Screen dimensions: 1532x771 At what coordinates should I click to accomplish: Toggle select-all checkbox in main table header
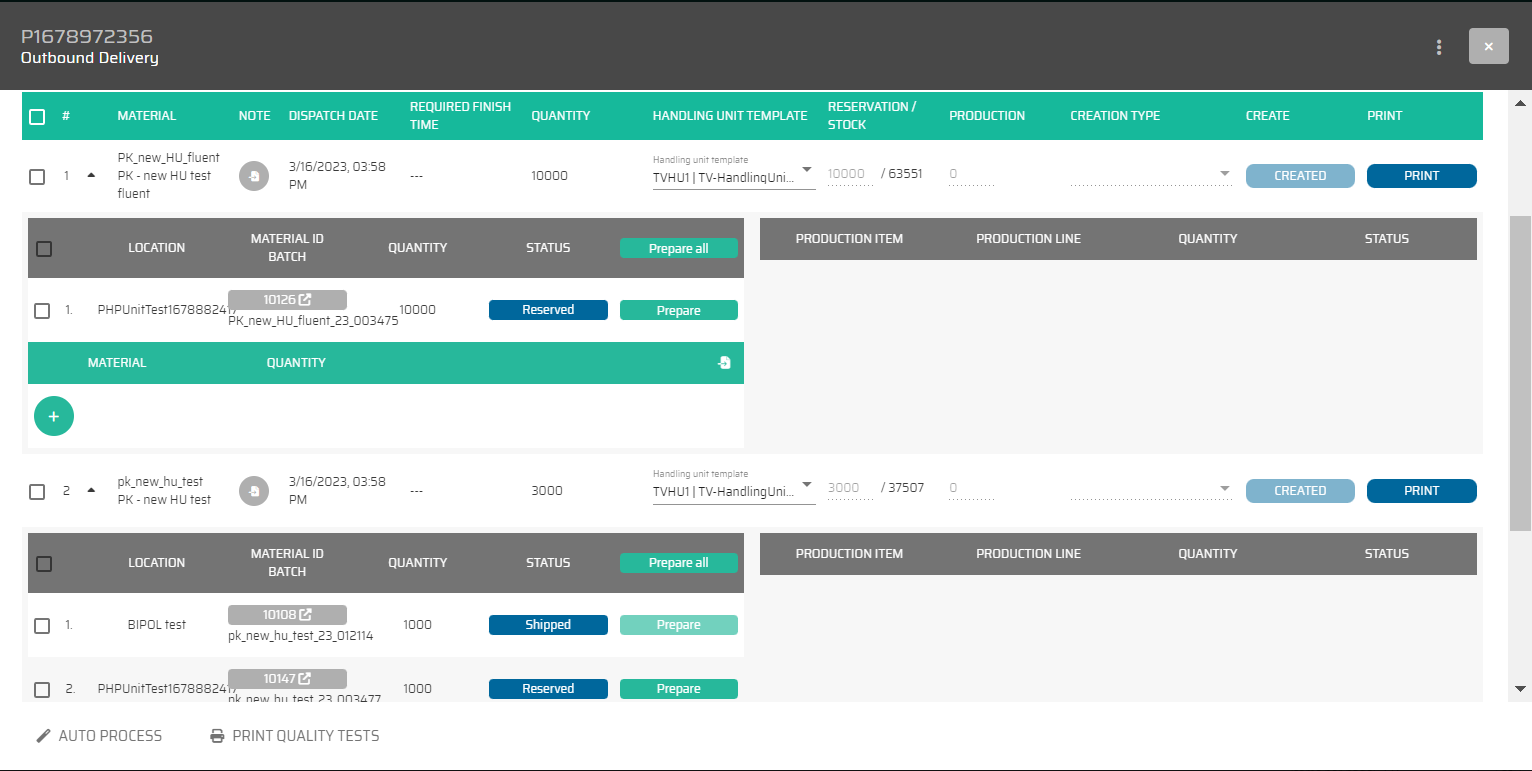coord(37,117)
